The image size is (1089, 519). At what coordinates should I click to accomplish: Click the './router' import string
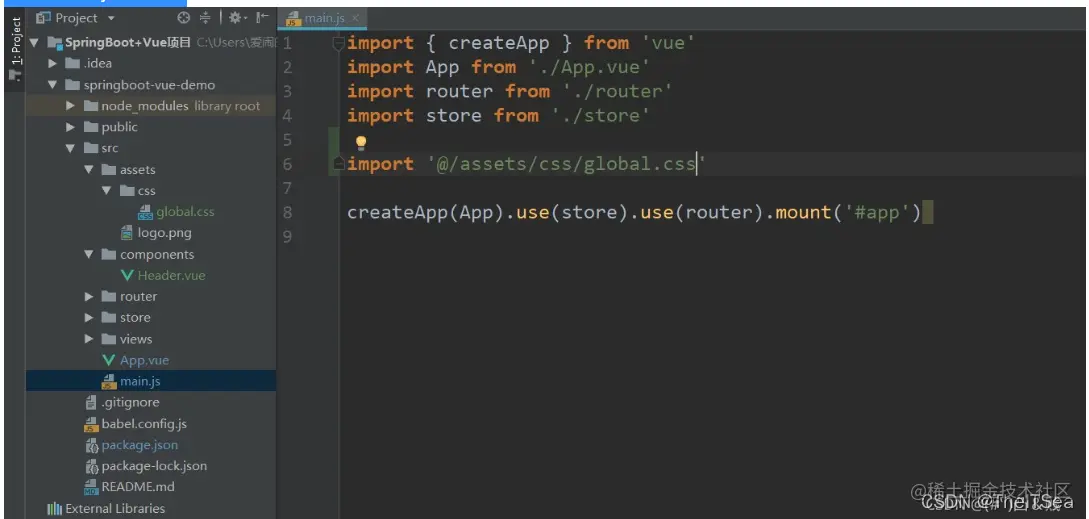pyautogui.click(x=617, y=92)
